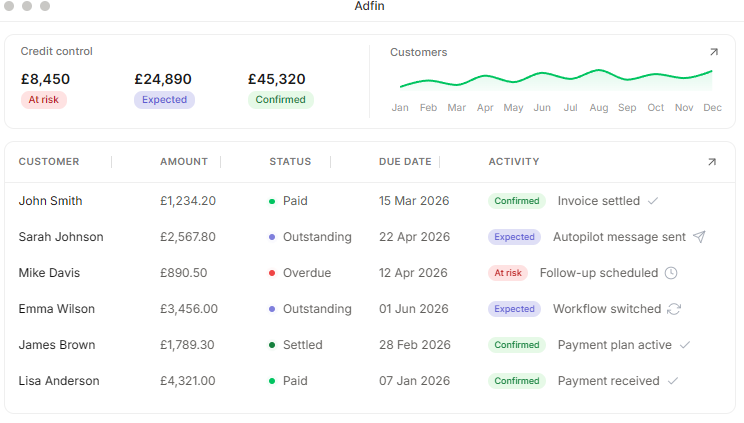
Task: Click the red Overdue status dot
Action: (x=272, y=273)
